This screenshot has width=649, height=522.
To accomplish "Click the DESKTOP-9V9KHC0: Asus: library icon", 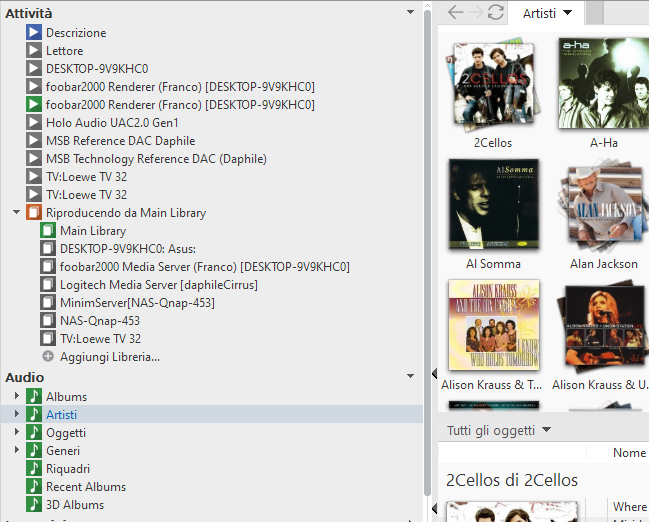I will click(48, 248).
